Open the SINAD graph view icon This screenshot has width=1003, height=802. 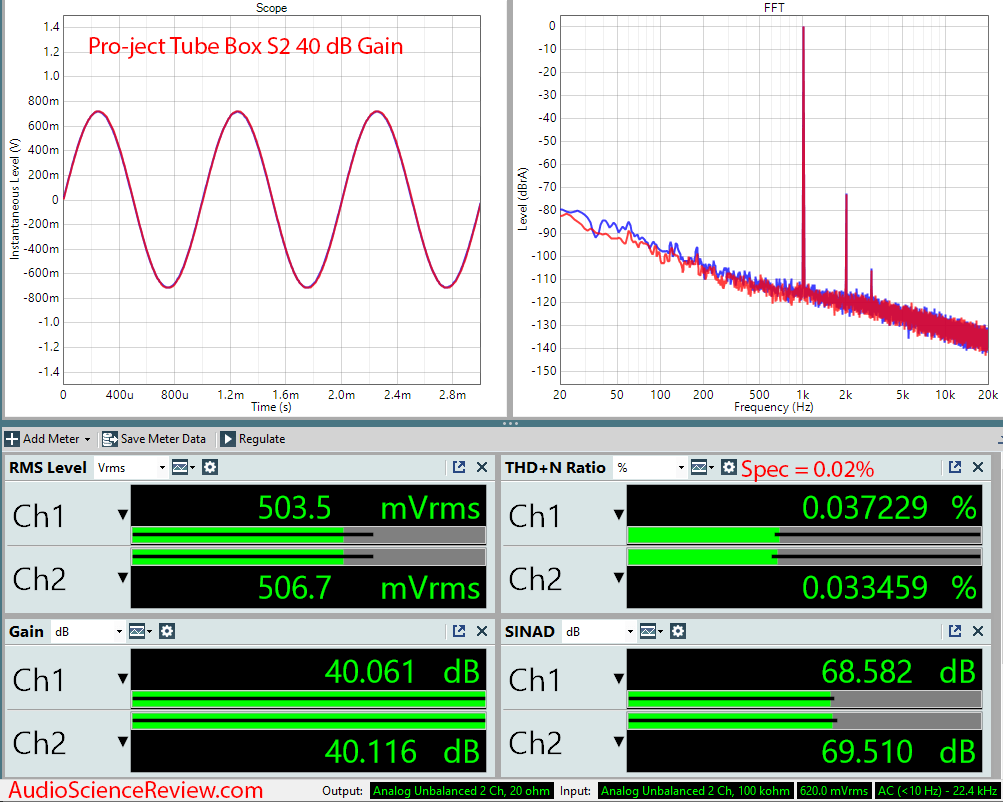(650, 631)
